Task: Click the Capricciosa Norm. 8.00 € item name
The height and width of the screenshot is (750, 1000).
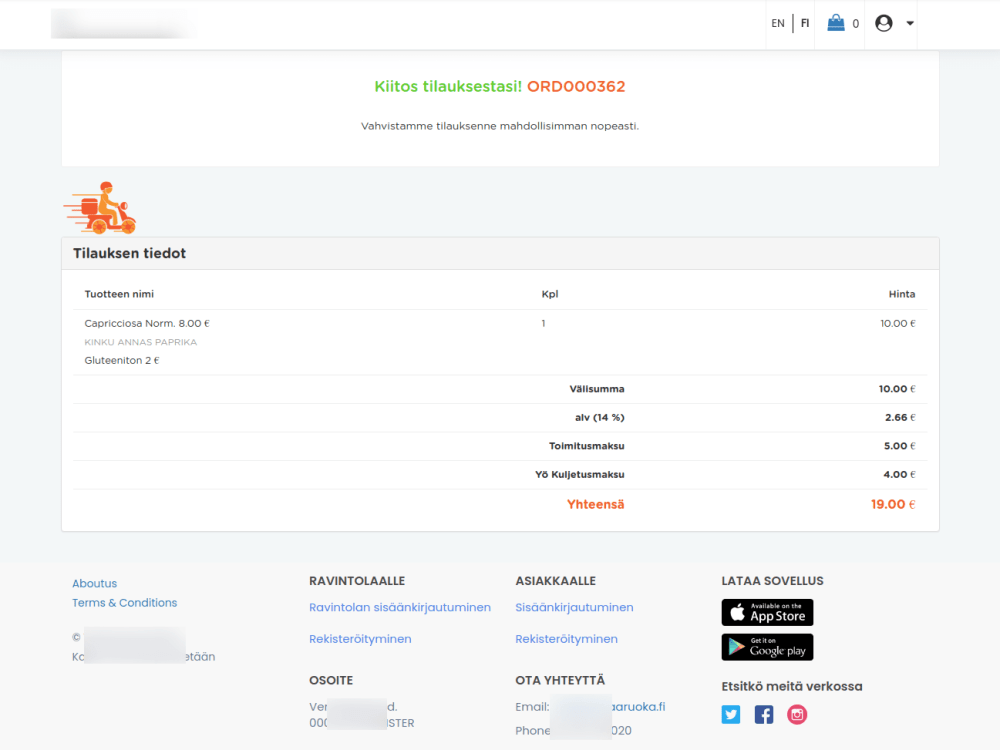Action: pyautogui.click(x=147, y=323)
